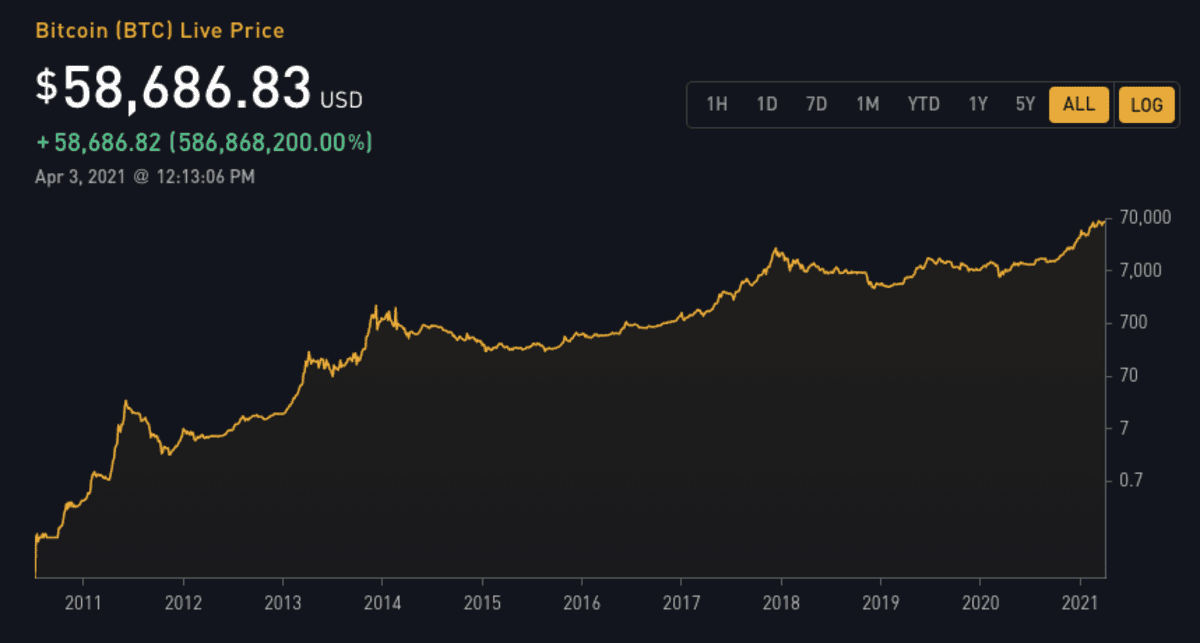The image size is (1200, 643).
Task: Click the USD currency label
Action: (x=341, y=100)
